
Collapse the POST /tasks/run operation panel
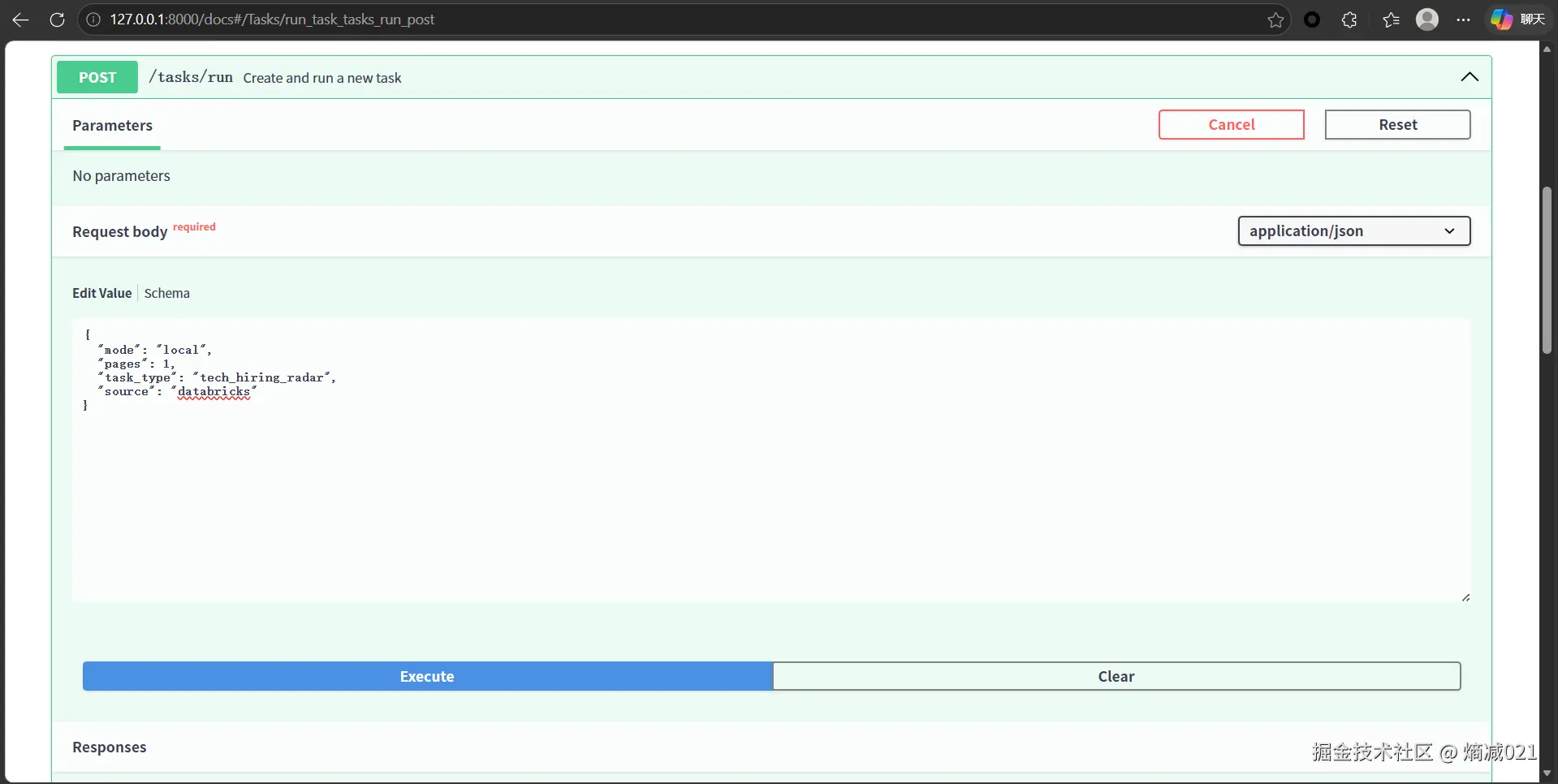coord(1470,77)
